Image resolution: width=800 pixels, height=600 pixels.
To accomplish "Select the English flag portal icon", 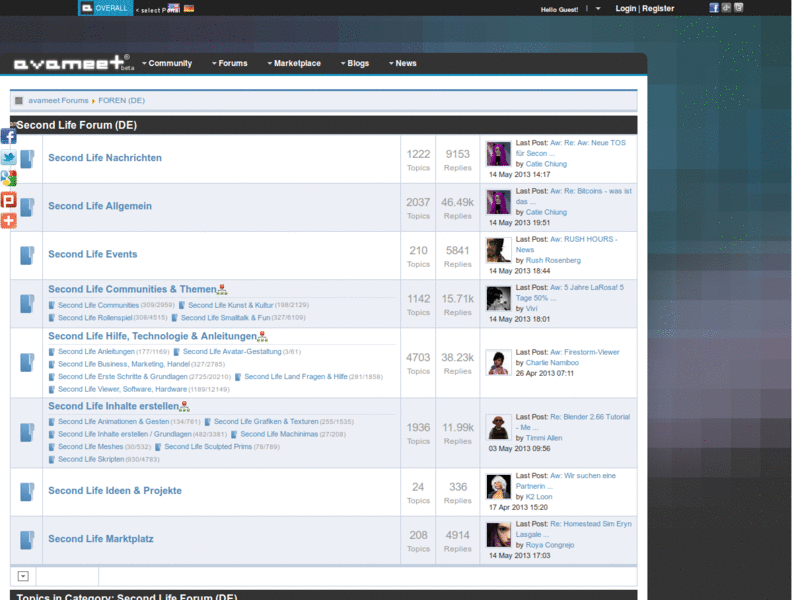I will (174, 8).
